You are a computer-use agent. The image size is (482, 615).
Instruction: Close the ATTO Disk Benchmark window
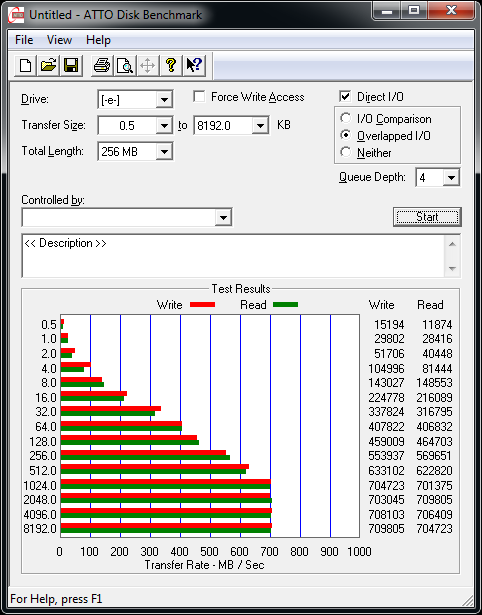pos(451,11)
